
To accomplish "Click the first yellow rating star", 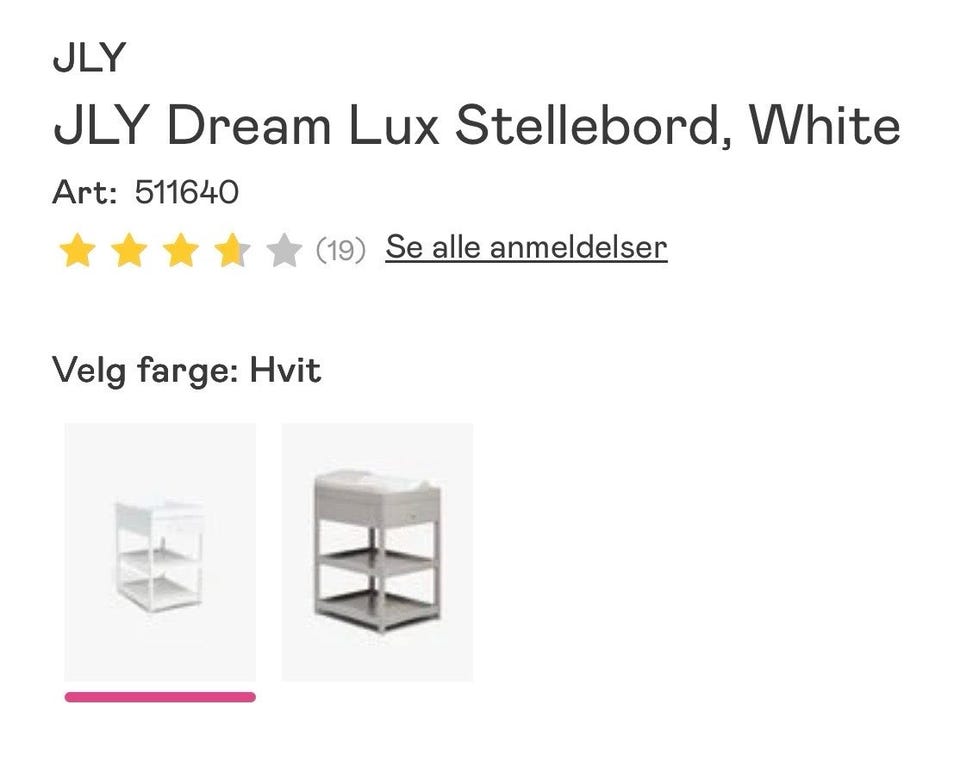I will (77, 250).
